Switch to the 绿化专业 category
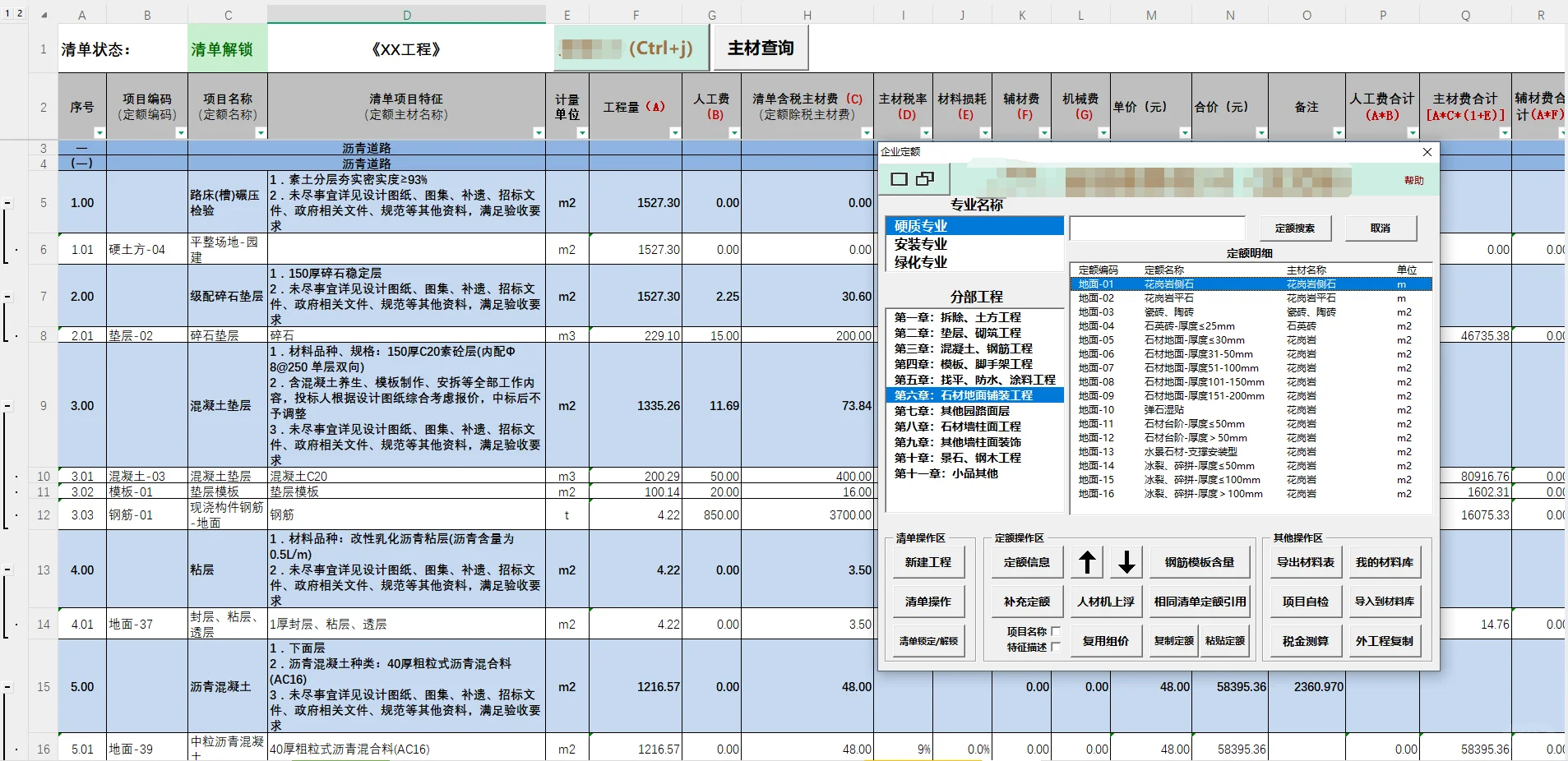This screenshot has width=1568, height=761. [923, 262]
